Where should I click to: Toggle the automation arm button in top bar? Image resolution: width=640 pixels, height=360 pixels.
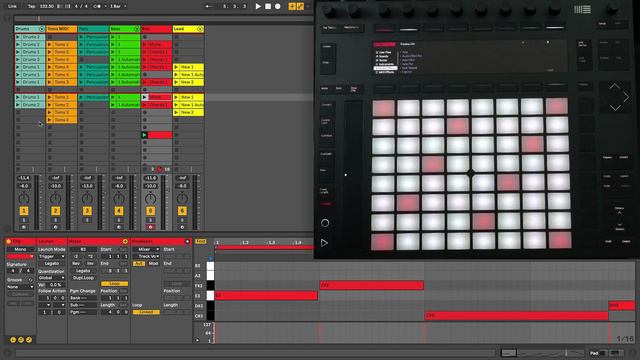point(300,6)
